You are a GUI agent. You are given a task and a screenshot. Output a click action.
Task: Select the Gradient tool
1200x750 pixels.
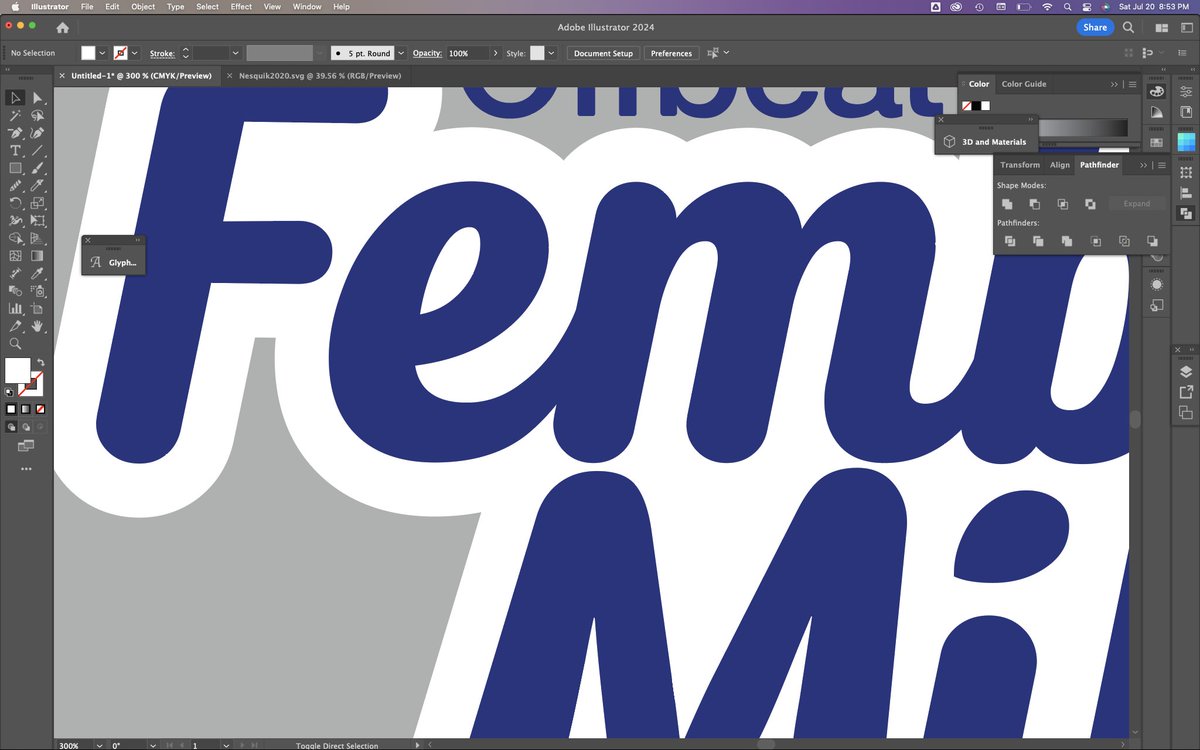coord(37,255)
